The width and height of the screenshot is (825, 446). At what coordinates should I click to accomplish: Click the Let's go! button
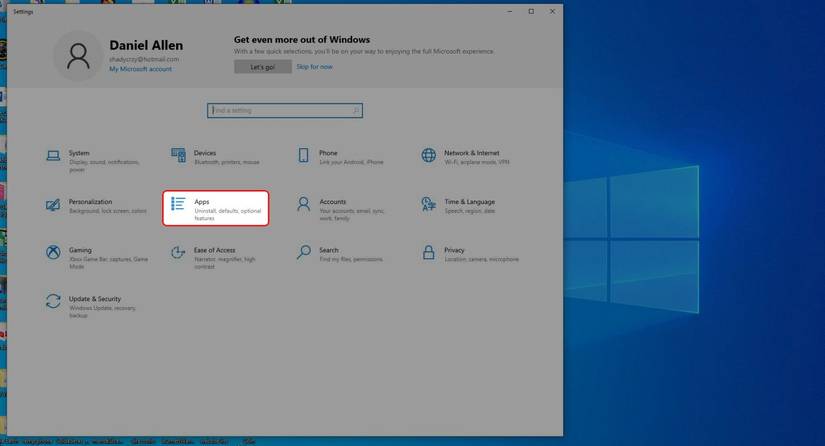tap(263, 67)
